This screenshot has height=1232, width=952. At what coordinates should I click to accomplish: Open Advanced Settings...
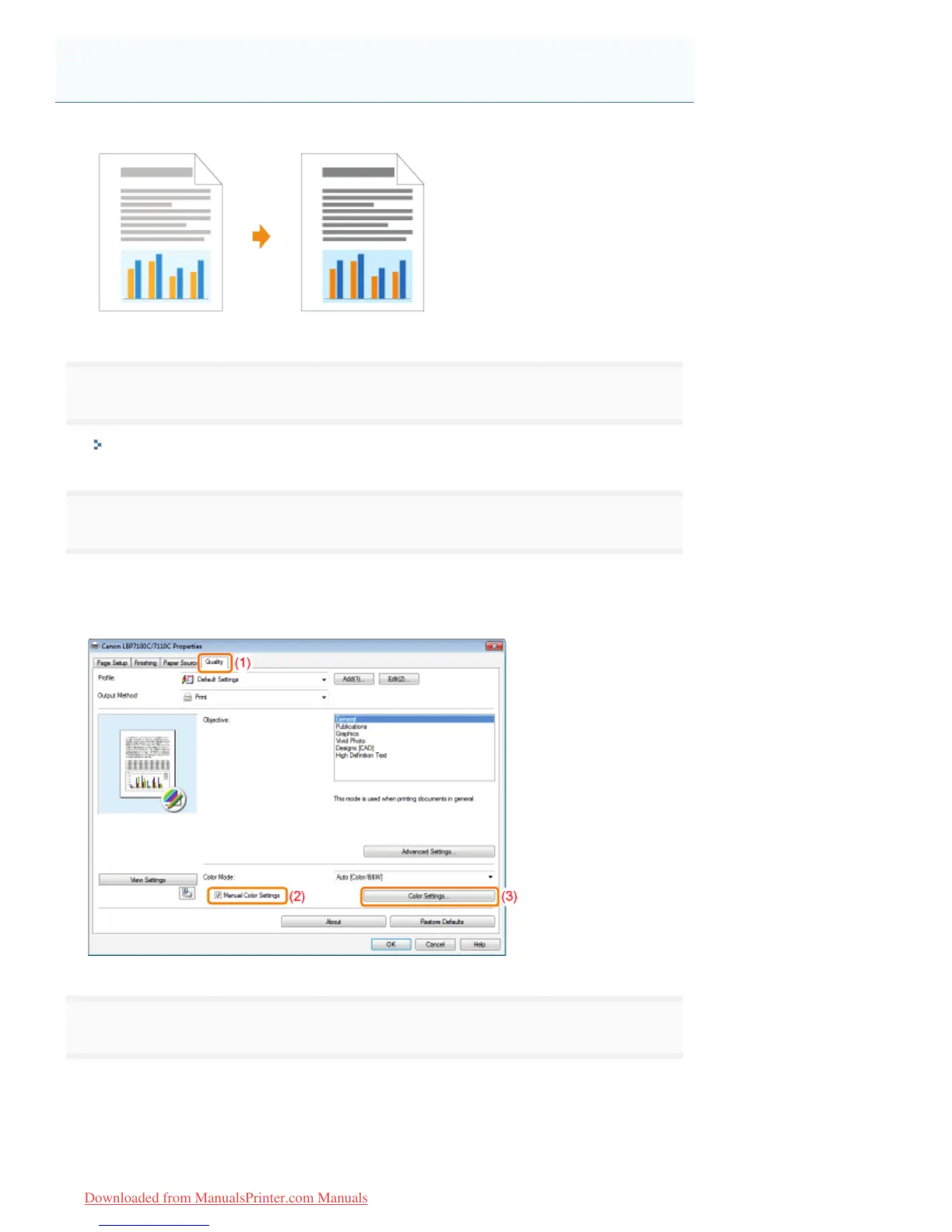tap(429, 852)
